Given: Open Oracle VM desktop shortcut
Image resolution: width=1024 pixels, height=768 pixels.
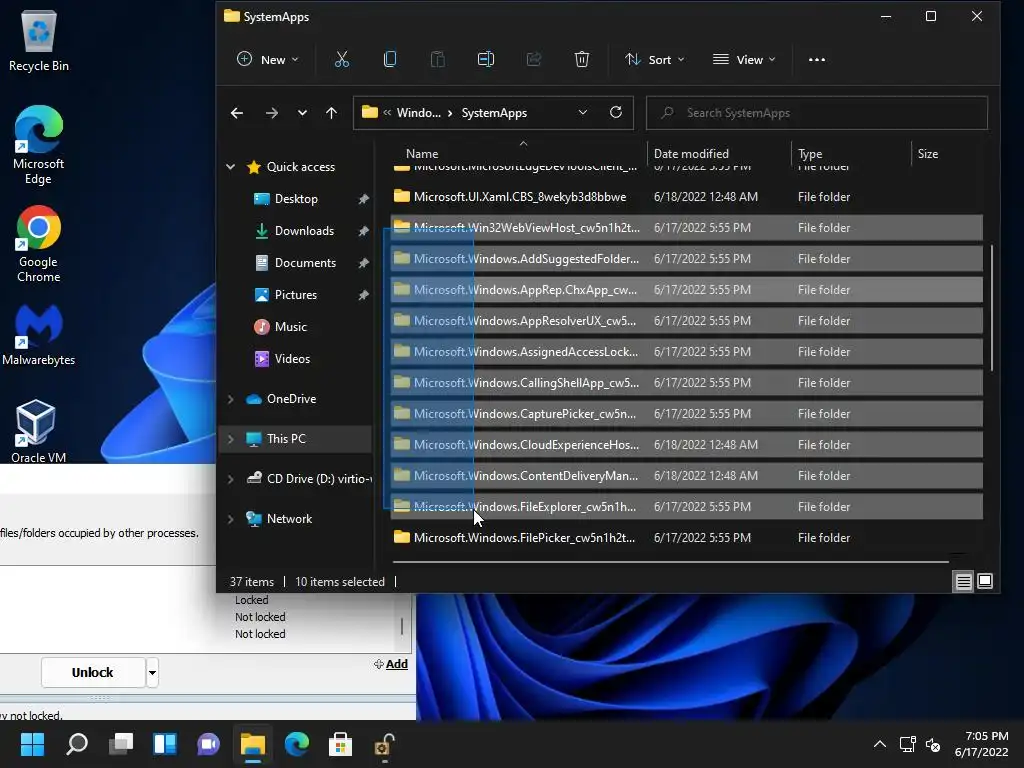Looking at the screenshot, I should click(x=39, y=431).
